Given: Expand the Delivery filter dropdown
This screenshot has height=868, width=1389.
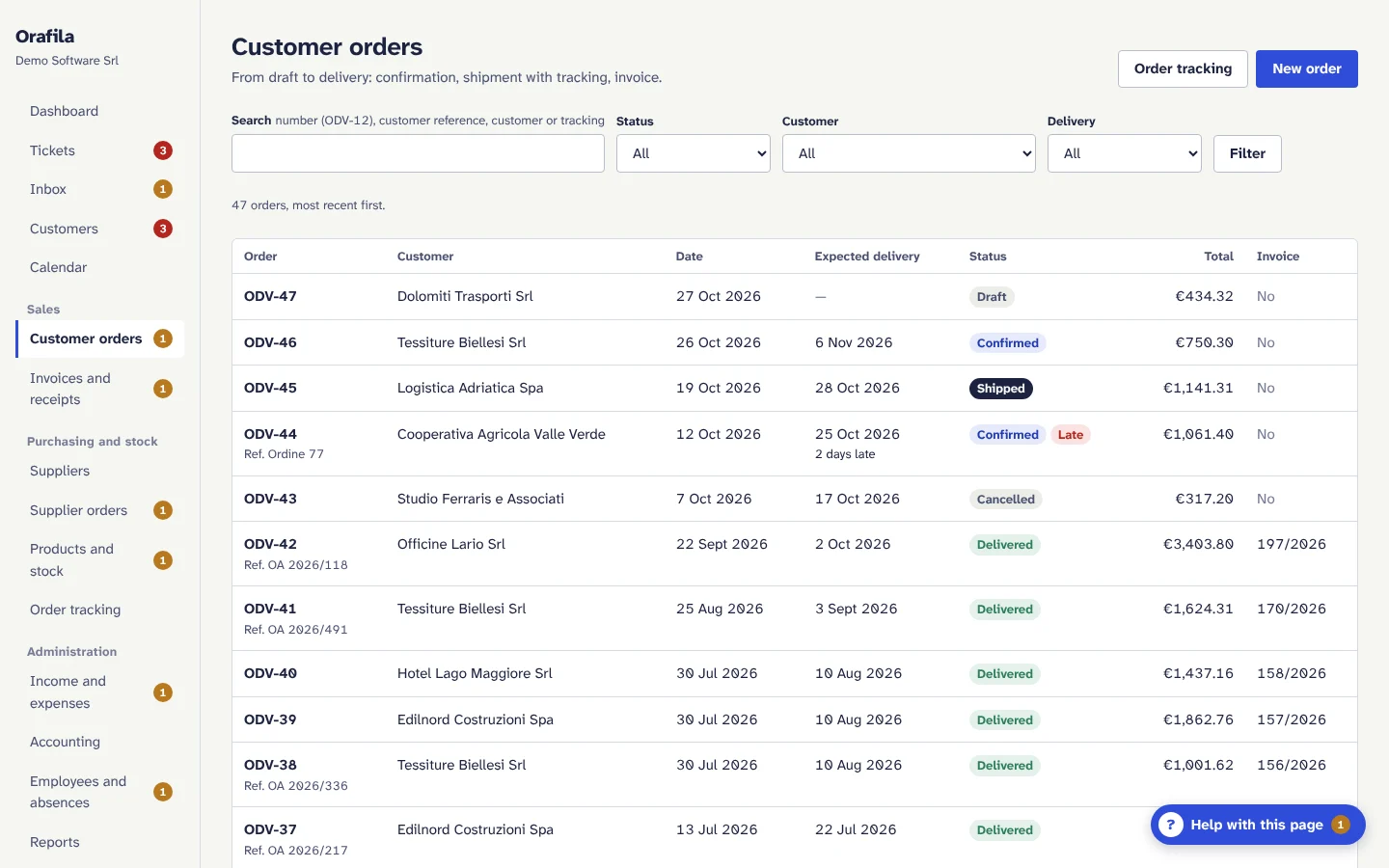Looking at the screenshot, I should (1125, 153).
